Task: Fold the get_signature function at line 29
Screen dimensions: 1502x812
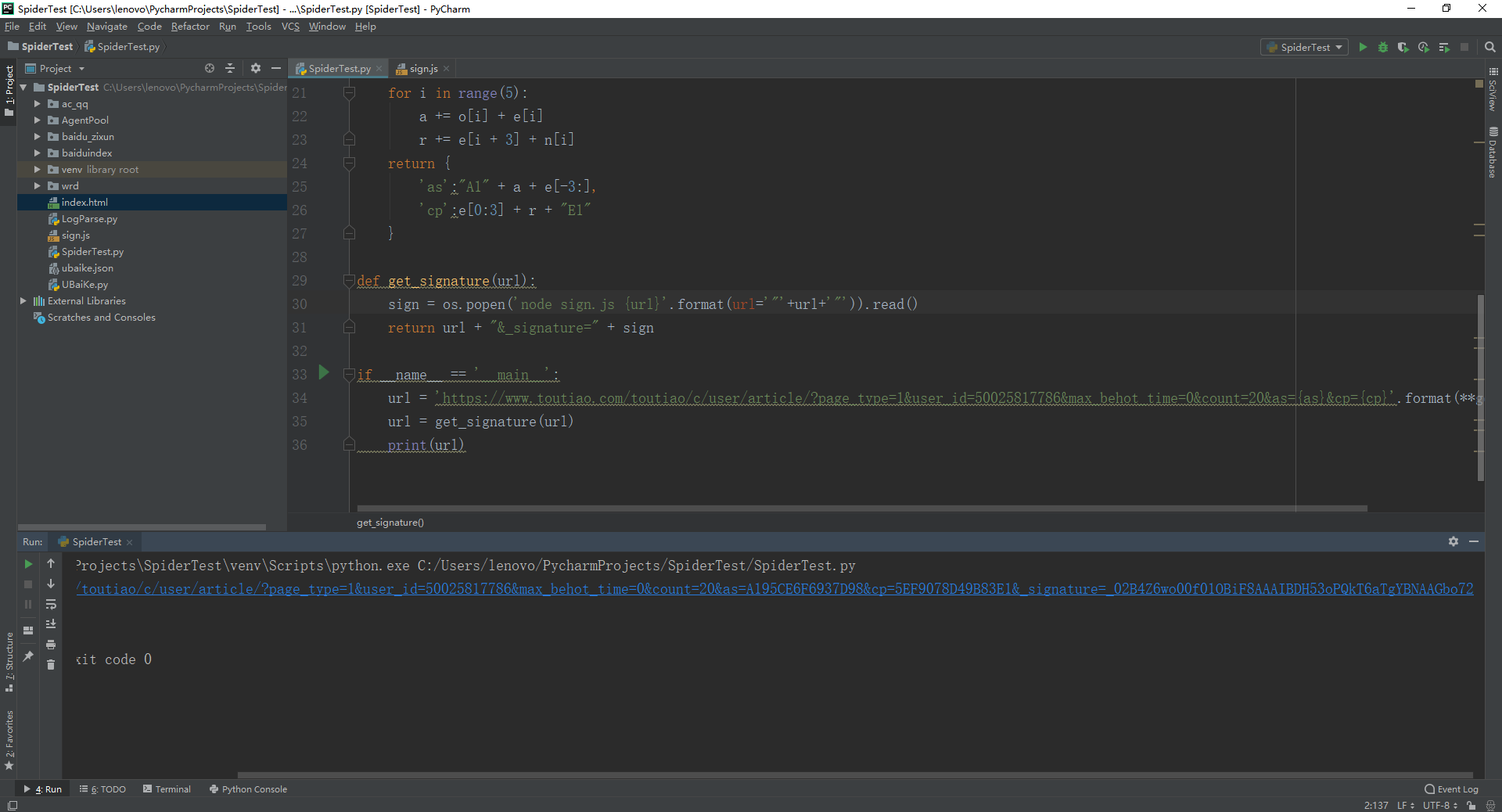Action: [350, 281]
